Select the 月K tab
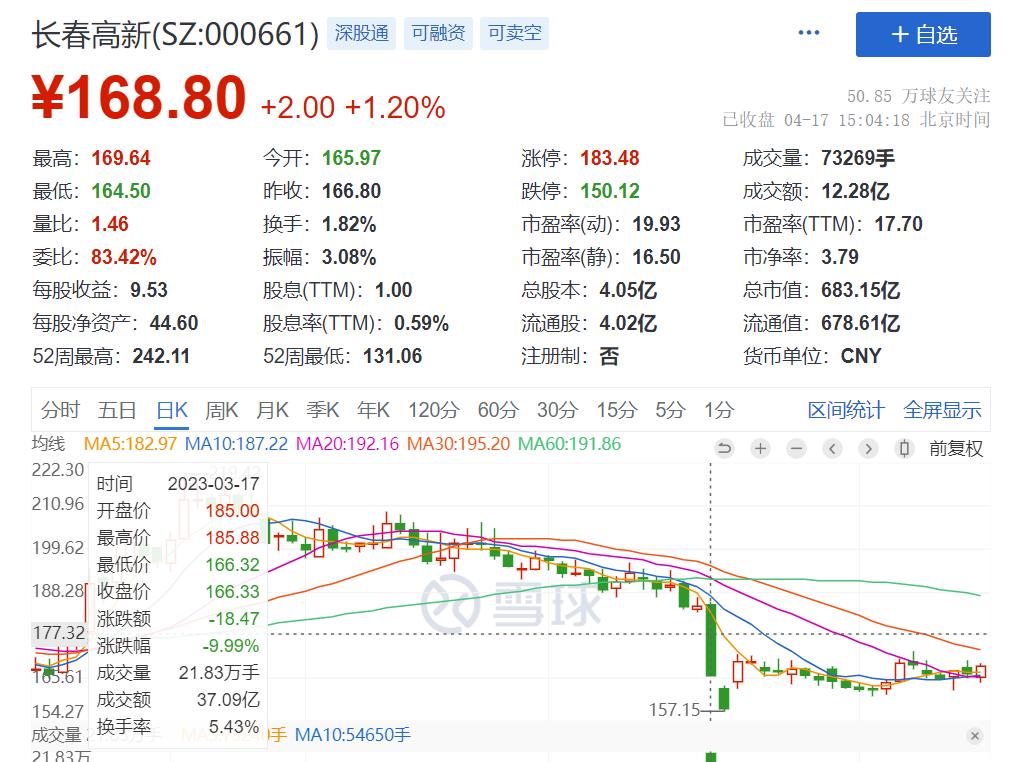Viewport: 1015px width, 762px height. [x=273, y=410]
